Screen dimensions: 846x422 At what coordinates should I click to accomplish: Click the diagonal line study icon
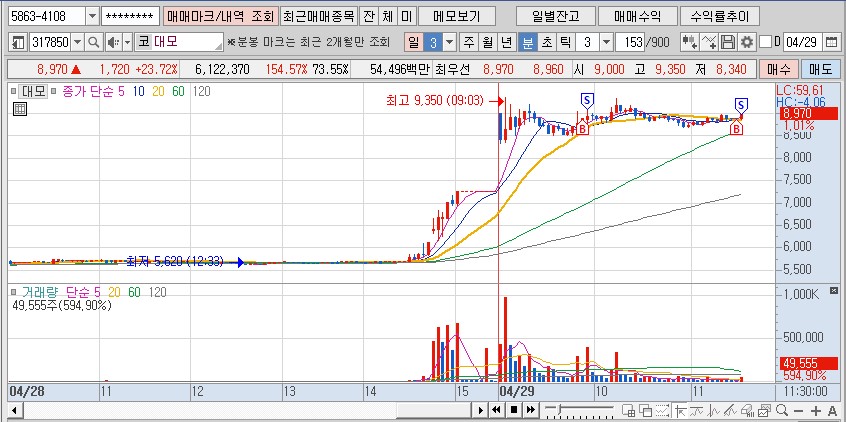(x=731, y=410)
